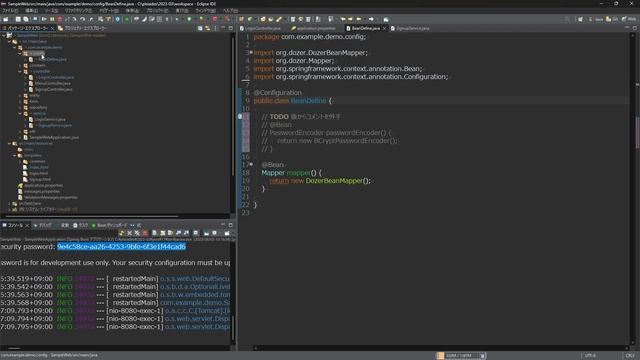Open the ヘルプ (Help) menu

tap(231, 11)
